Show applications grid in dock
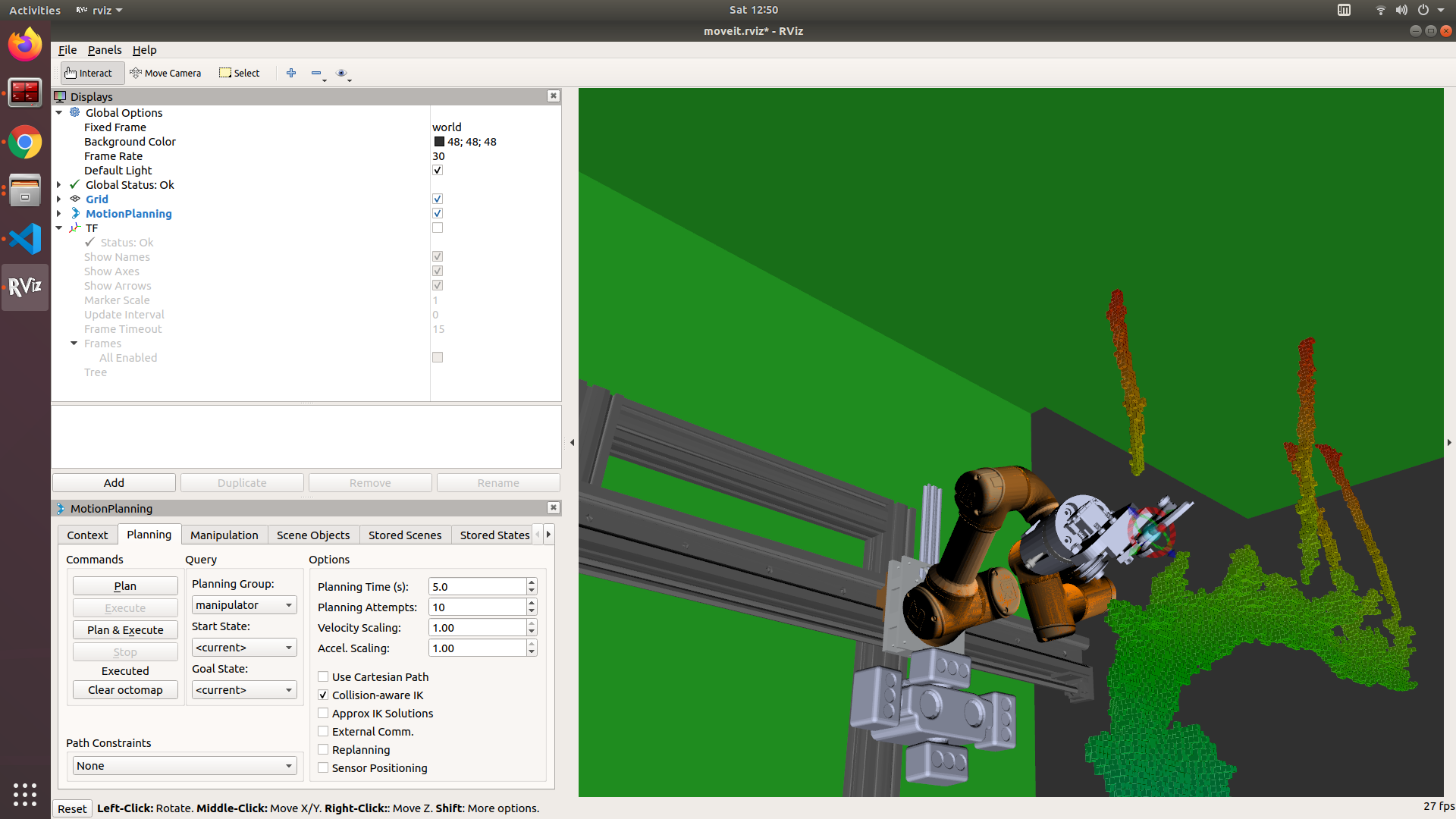This screenshot has height=819, width=1456. [x=25, y=794]
